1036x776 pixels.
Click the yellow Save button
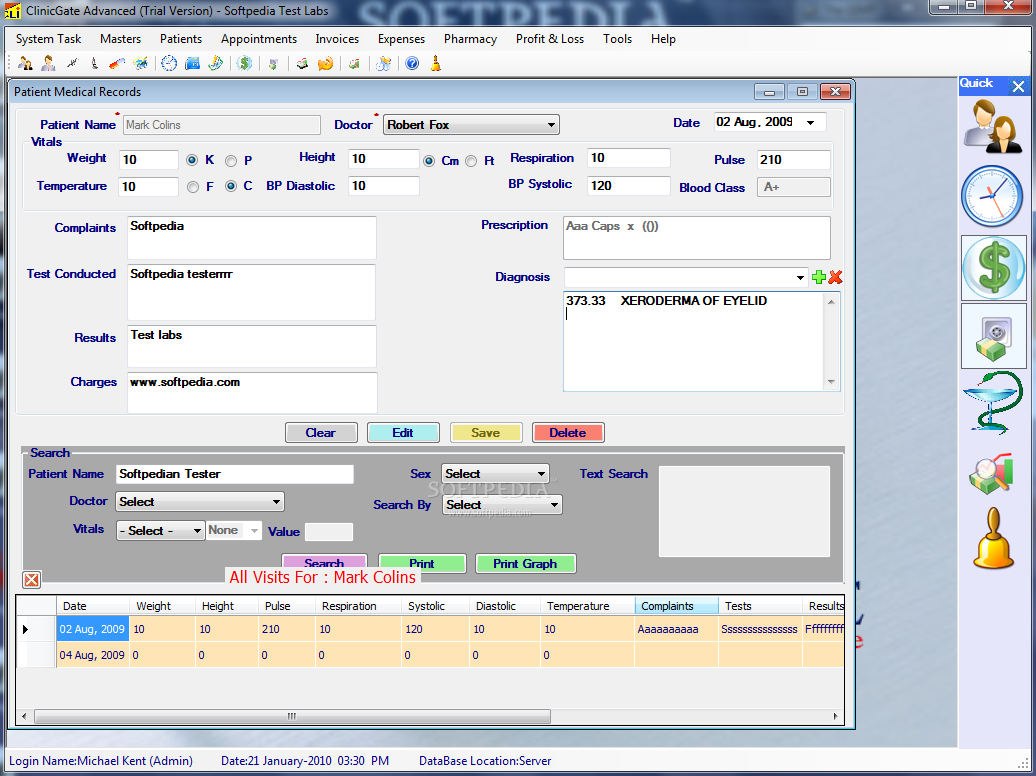pyautogui.click(x=486, y=433)
